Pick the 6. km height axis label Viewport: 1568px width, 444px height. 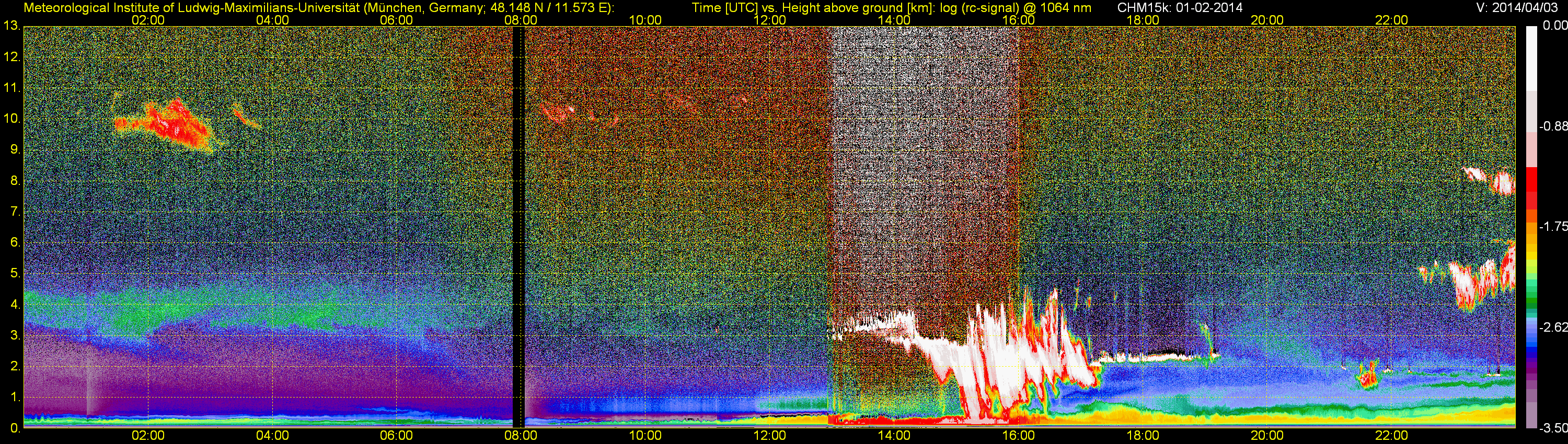[15, 243]
